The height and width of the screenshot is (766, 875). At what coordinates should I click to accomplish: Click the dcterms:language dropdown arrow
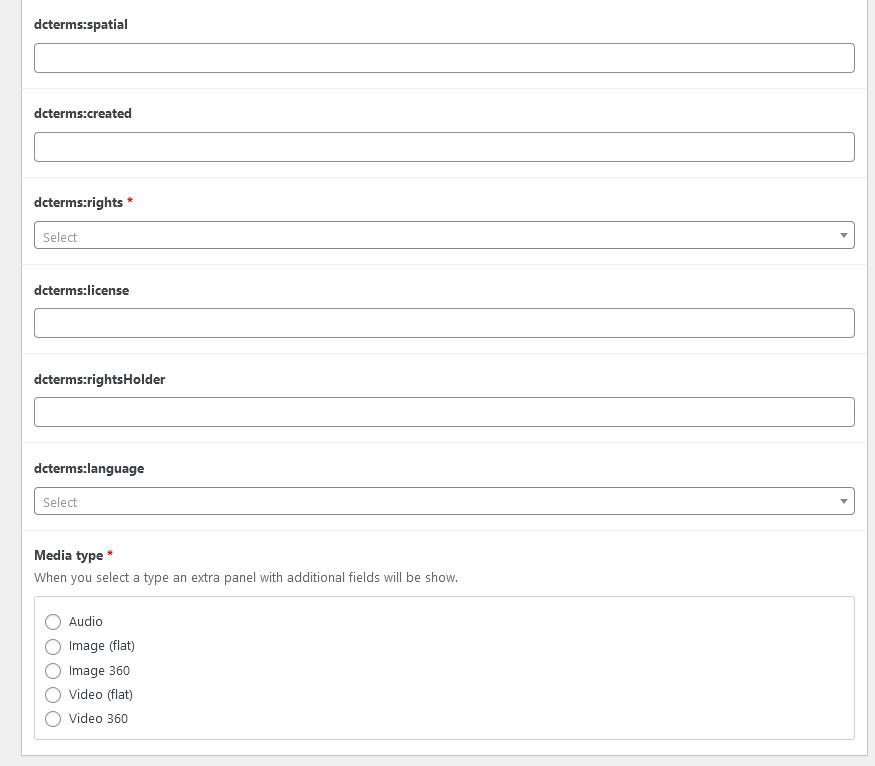tap(844, 502)
